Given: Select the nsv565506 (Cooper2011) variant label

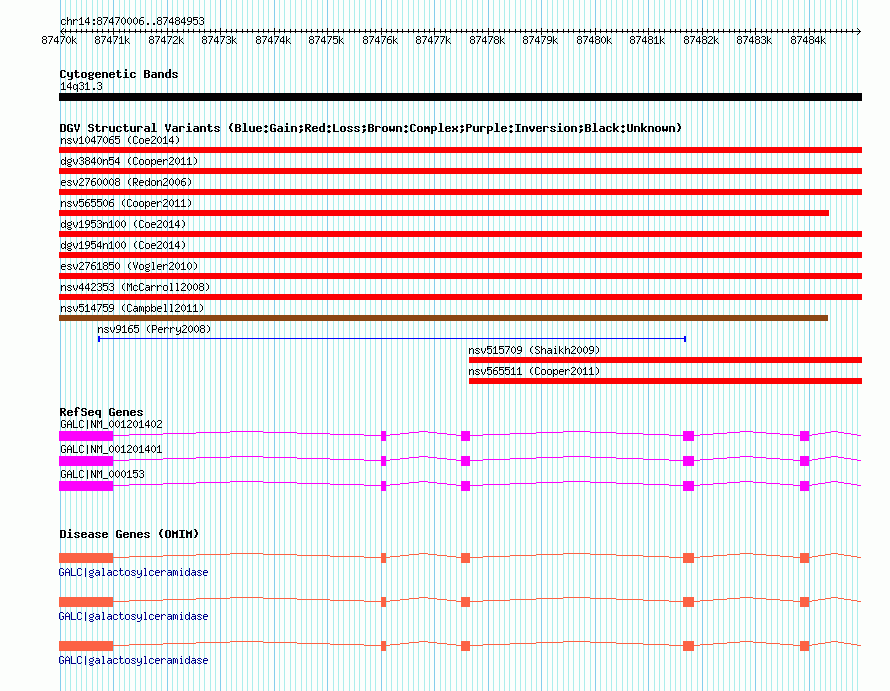Looking at the screenshot, I should click(x=126, y=203).
